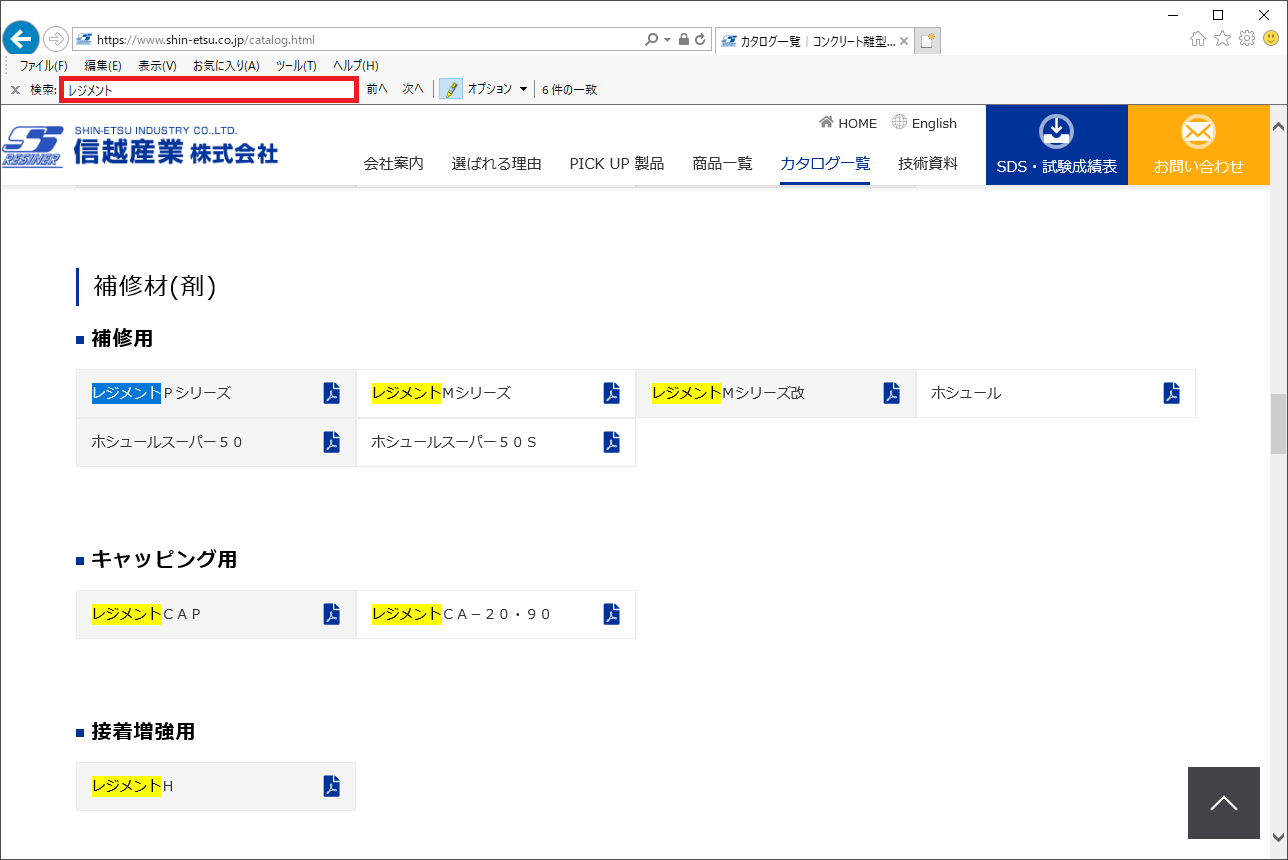Open the お気に入り(A) menu

(x=226, y=65)
